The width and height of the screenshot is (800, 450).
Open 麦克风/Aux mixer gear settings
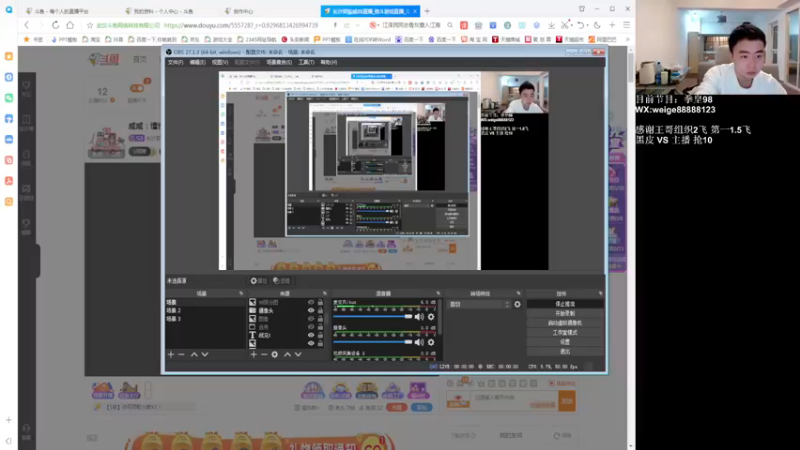[431, 317]
